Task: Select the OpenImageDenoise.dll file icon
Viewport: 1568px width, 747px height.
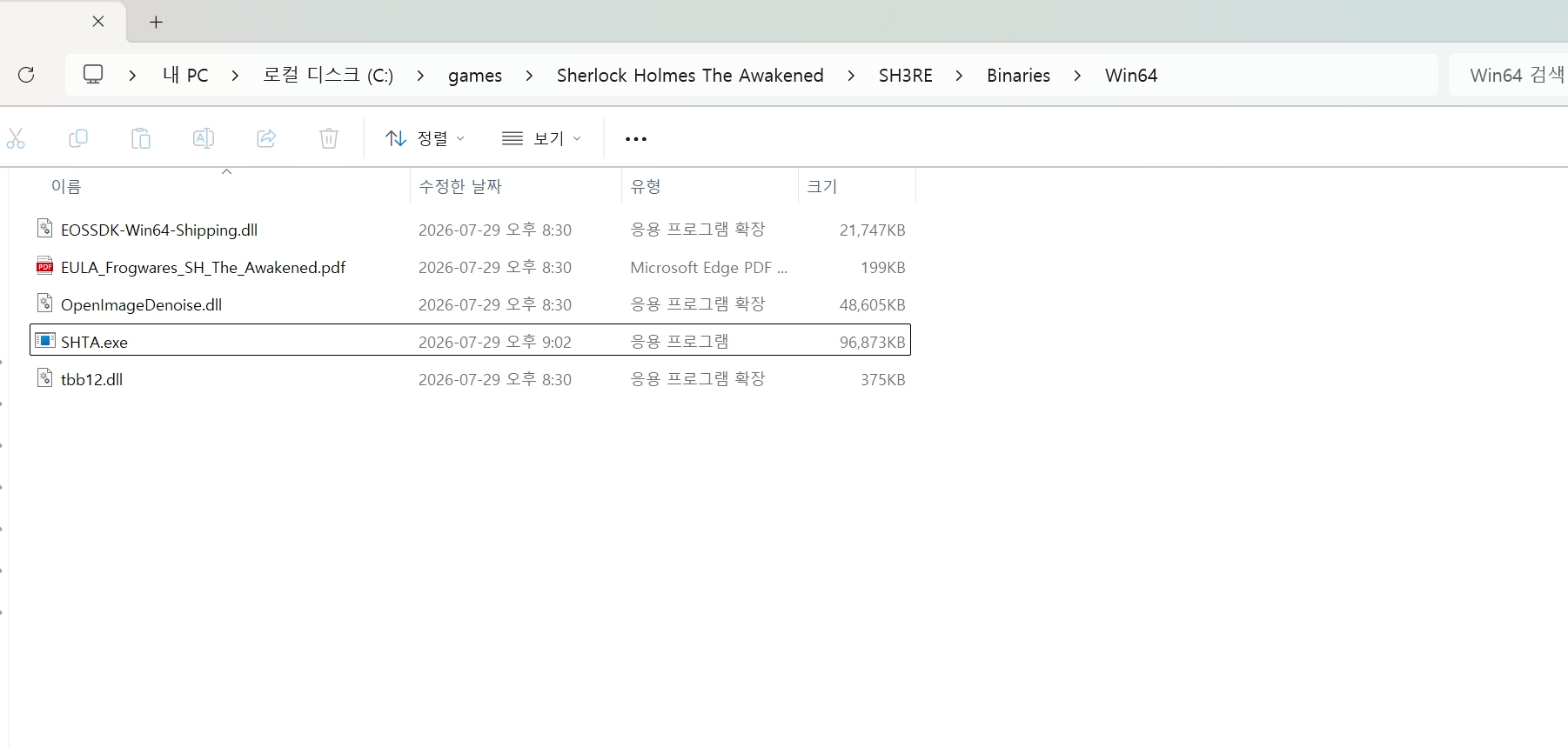Action: pos(45,303)
